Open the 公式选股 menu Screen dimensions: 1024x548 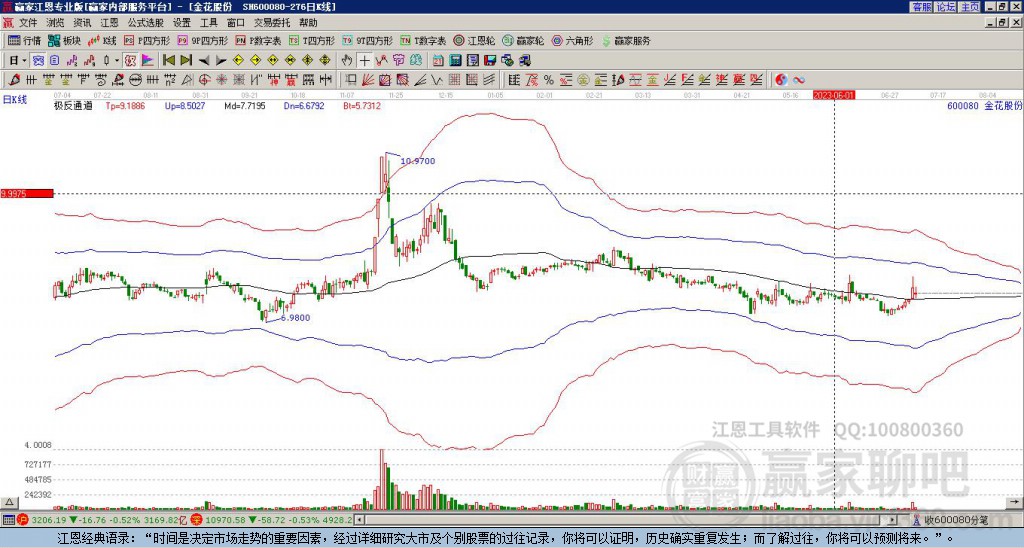[x=146, y=23]
